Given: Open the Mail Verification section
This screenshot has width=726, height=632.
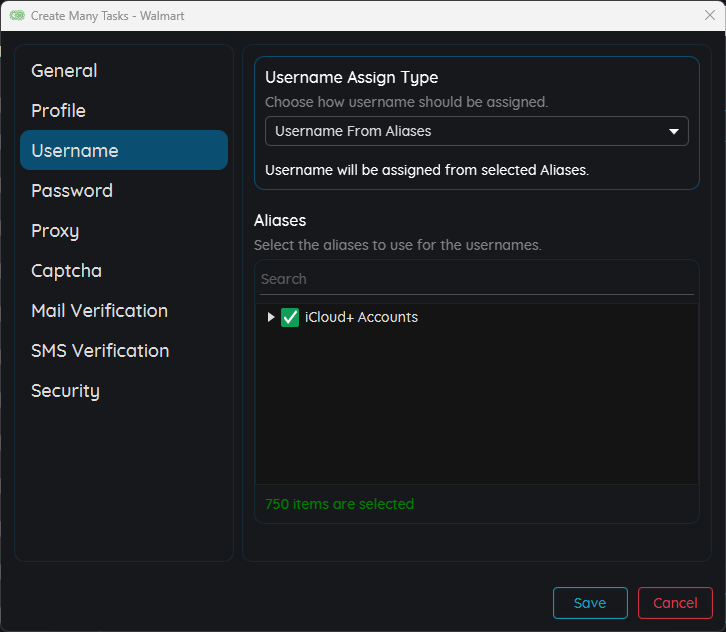Looking at the screenshot, I should point(99,311).
